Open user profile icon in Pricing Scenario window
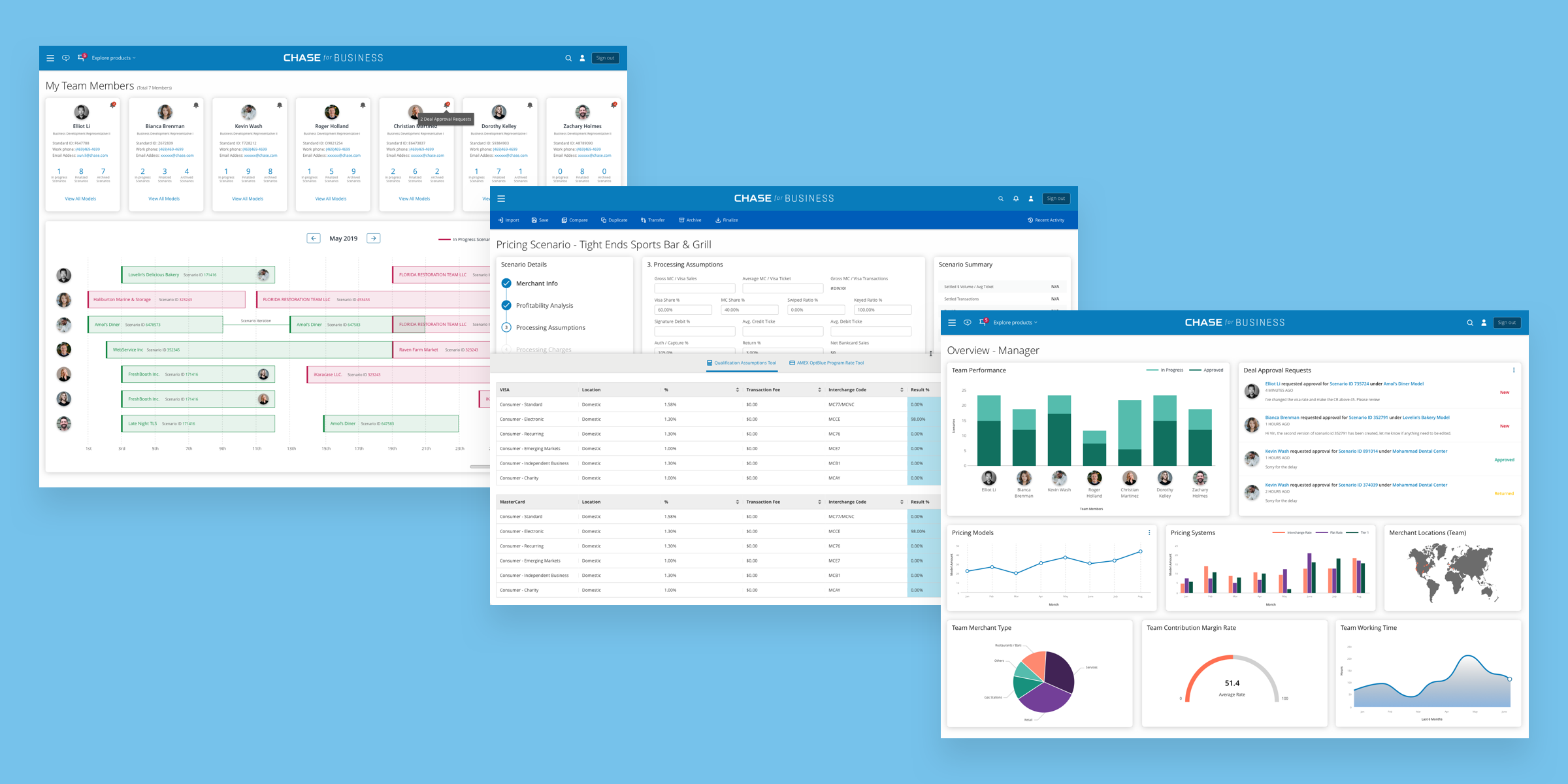This screenshot has height=784, width=1568. click(x=1031, y=199)
